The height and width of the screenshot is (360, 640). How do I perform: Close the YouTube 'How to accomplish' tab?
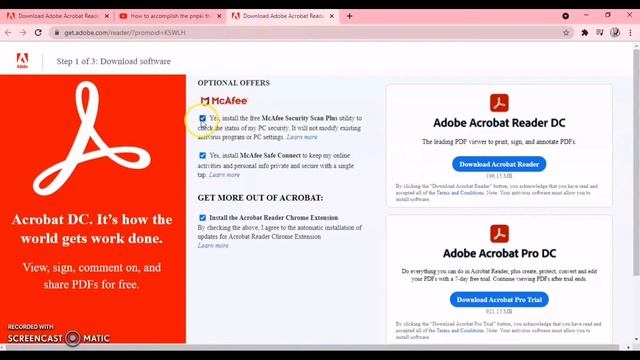[x=219, y=16]
